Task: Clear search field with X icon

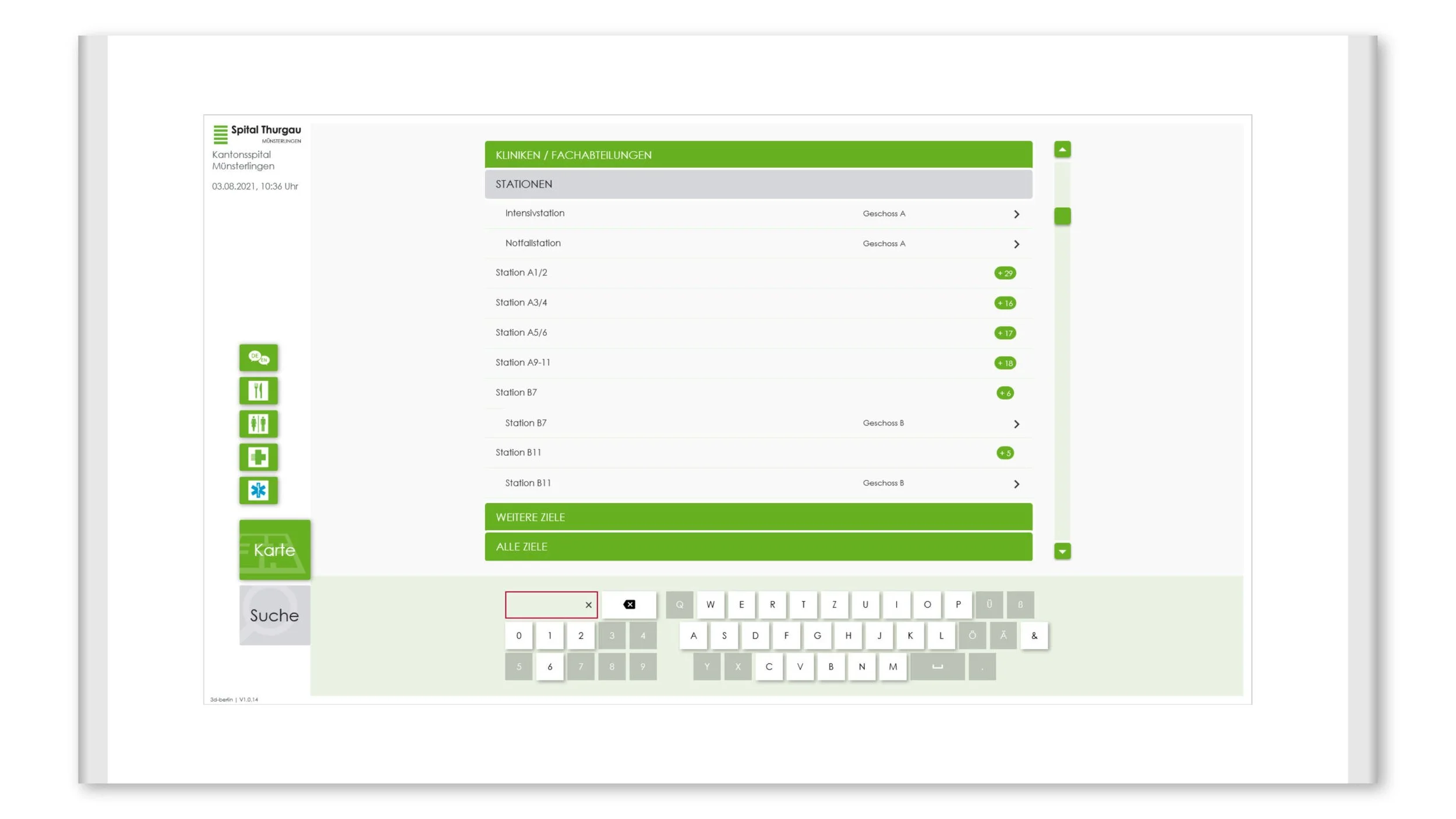Action: 588,605
